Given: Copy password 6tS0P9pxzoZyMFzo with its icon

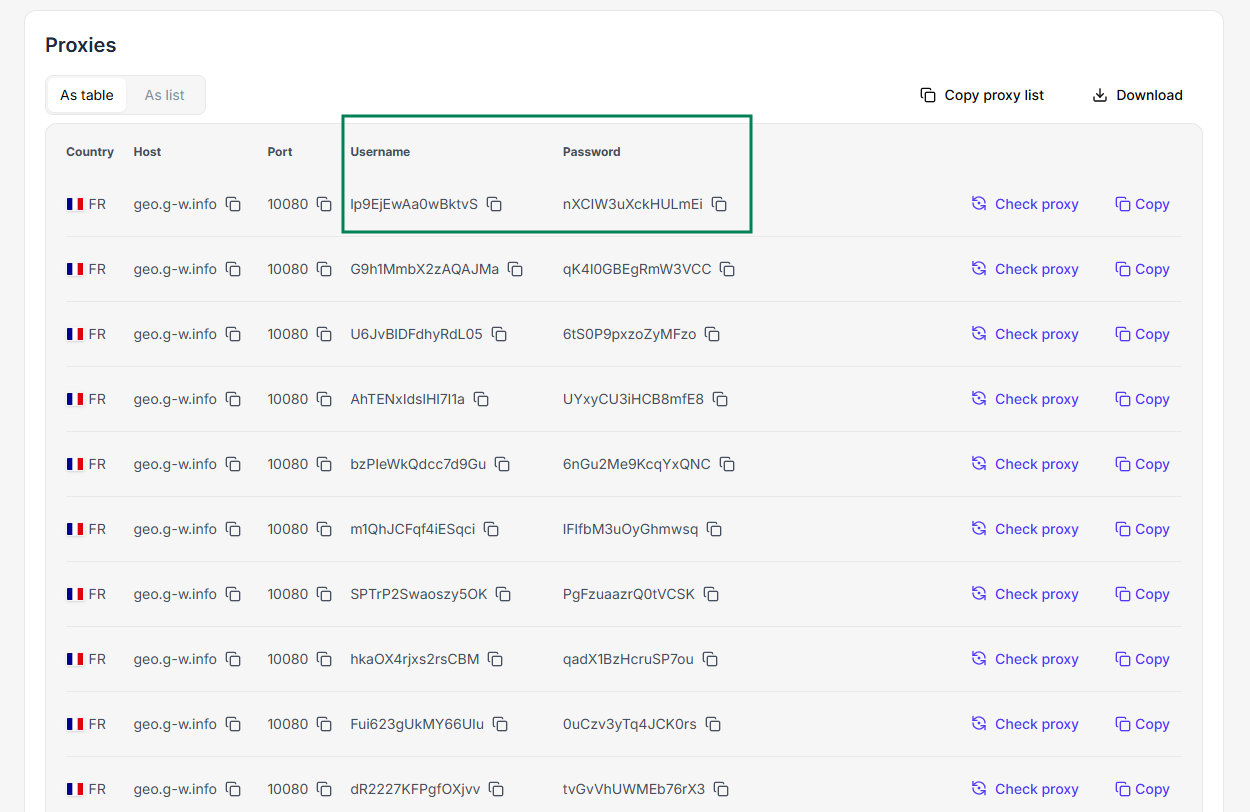Looking at the screenshot, I should [712, 334].
